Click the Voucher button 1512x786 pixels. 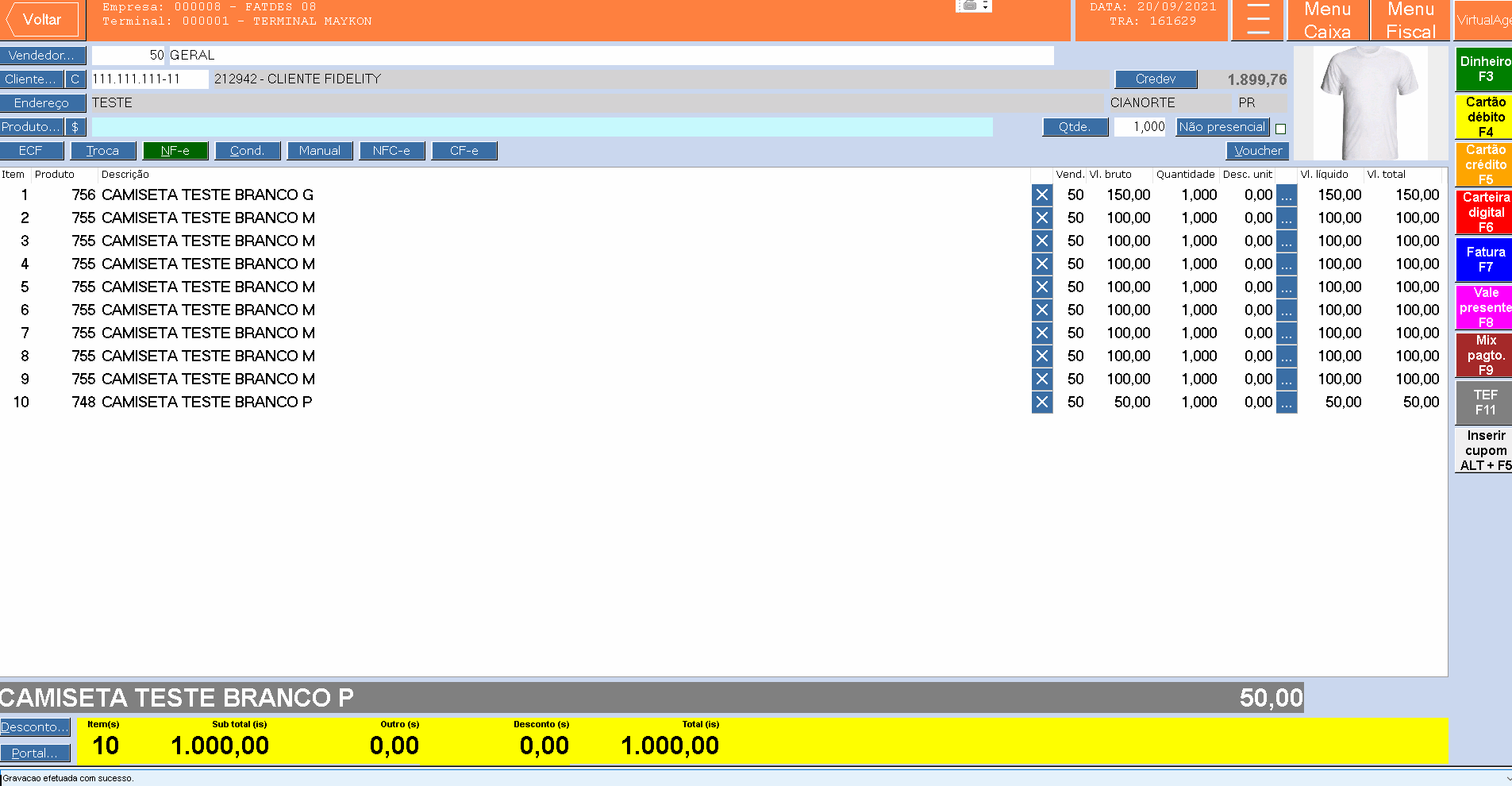point(1258,151)
